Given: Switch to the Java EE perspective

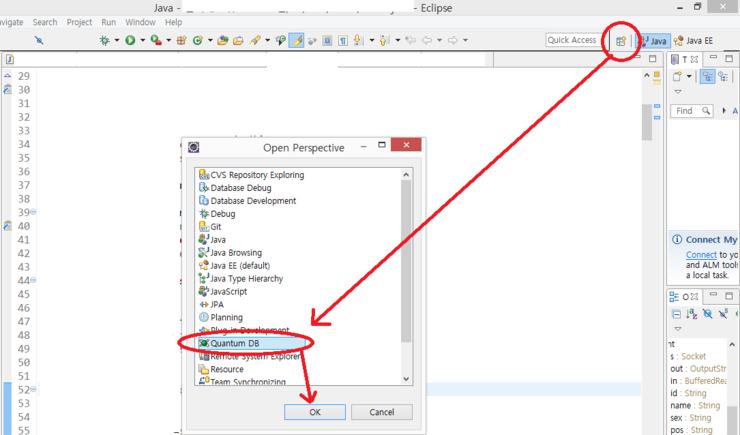Looking at the screenshot, I should pos(694,41).
